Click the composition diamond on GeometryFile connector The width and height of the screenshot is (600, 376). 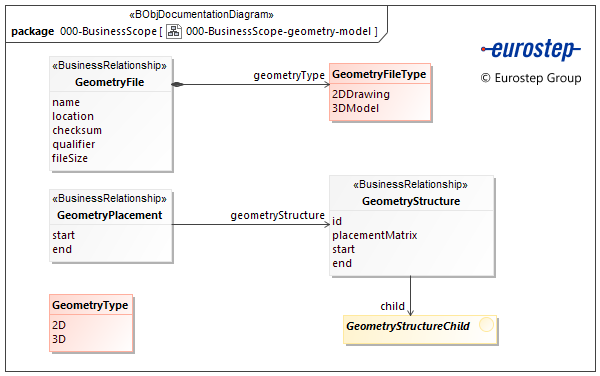(x=177, y=85)
